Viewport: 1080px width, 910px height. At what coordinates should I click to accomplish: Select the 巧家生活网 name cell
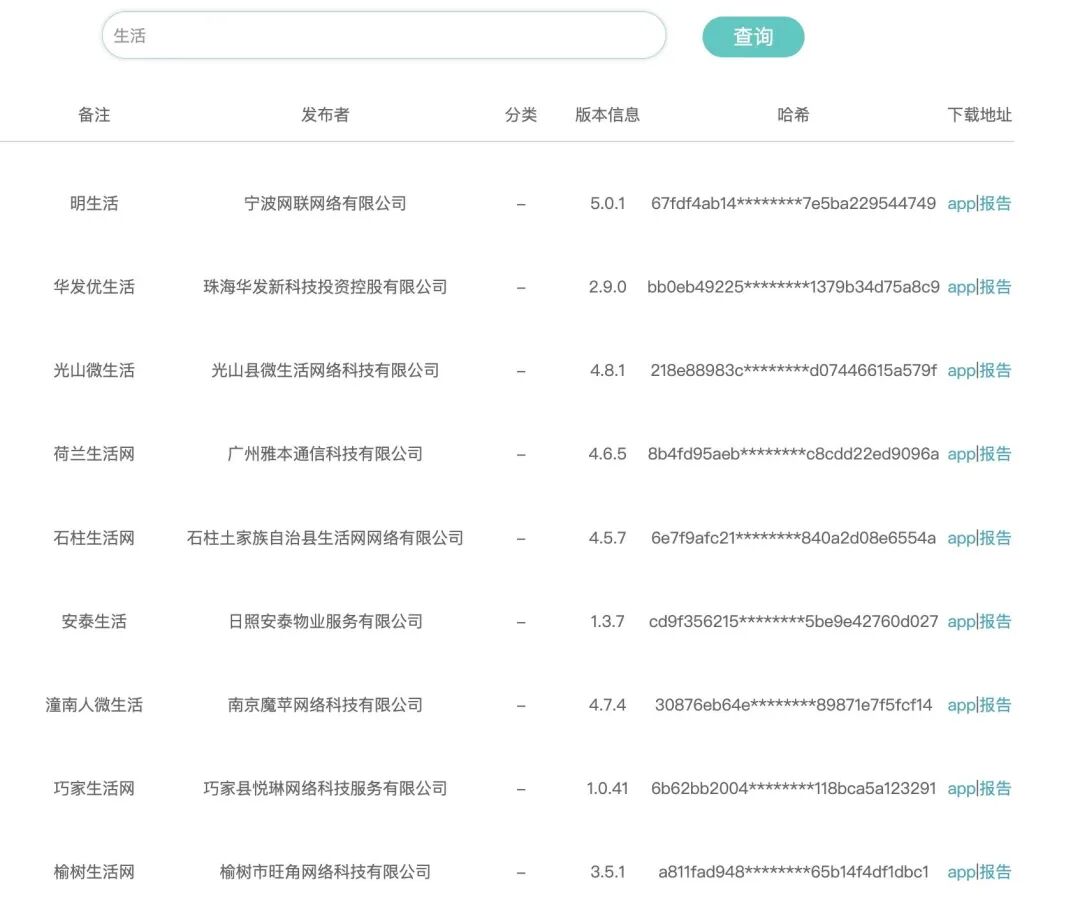(94, 788)
